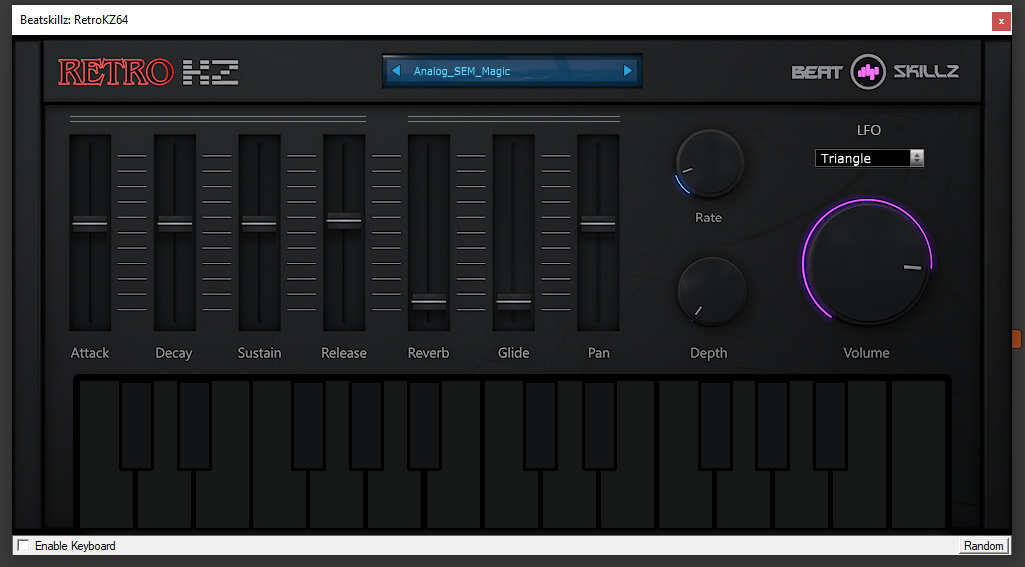The width and height of the screenshot is (1025, 567).
Task: Click the Glide label text
Action: point(514,353)
